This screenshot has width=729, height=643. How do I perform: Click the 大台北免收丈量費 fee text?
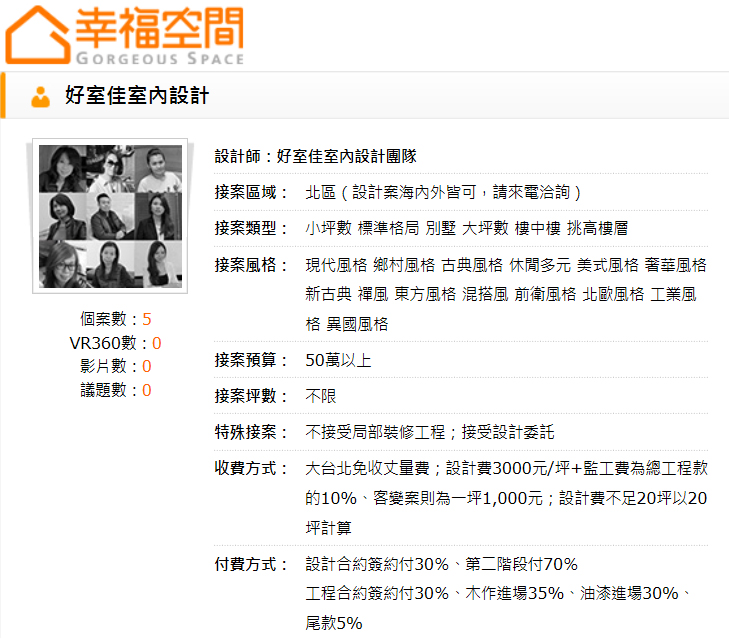point(367,468)
